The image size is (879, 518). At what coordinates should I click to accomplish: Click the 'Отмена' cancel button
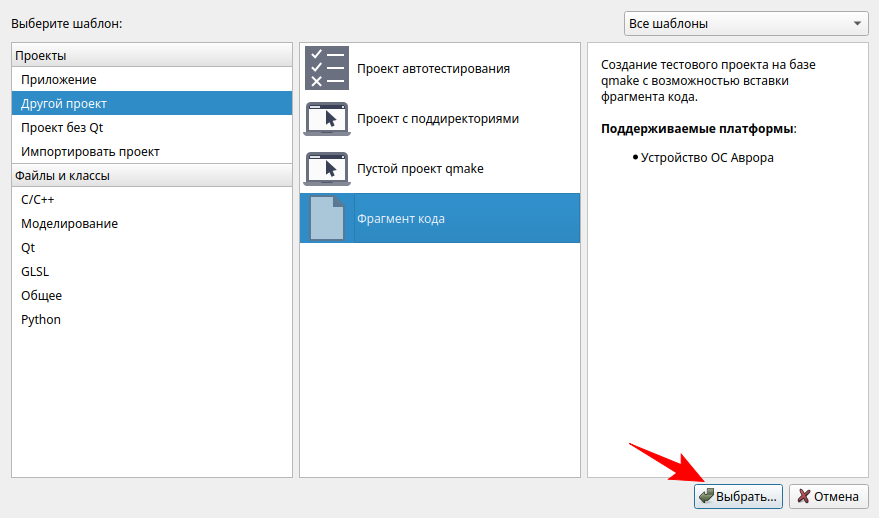[x=828, y=496]
